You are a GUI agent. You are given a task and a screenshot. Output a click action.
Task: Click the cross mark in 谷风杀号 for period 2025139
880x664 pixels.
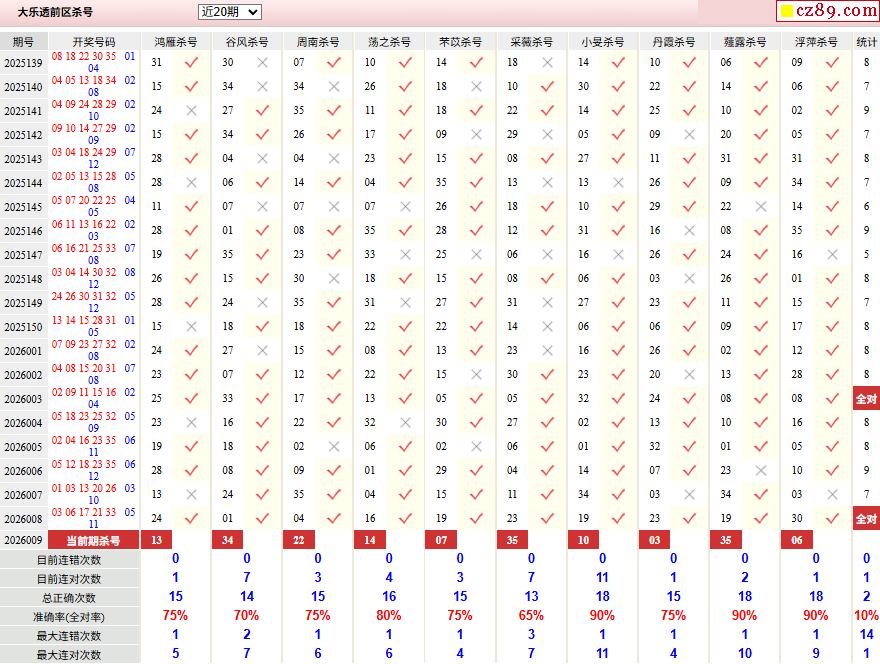pyautogui.click(x=263, y=62)
